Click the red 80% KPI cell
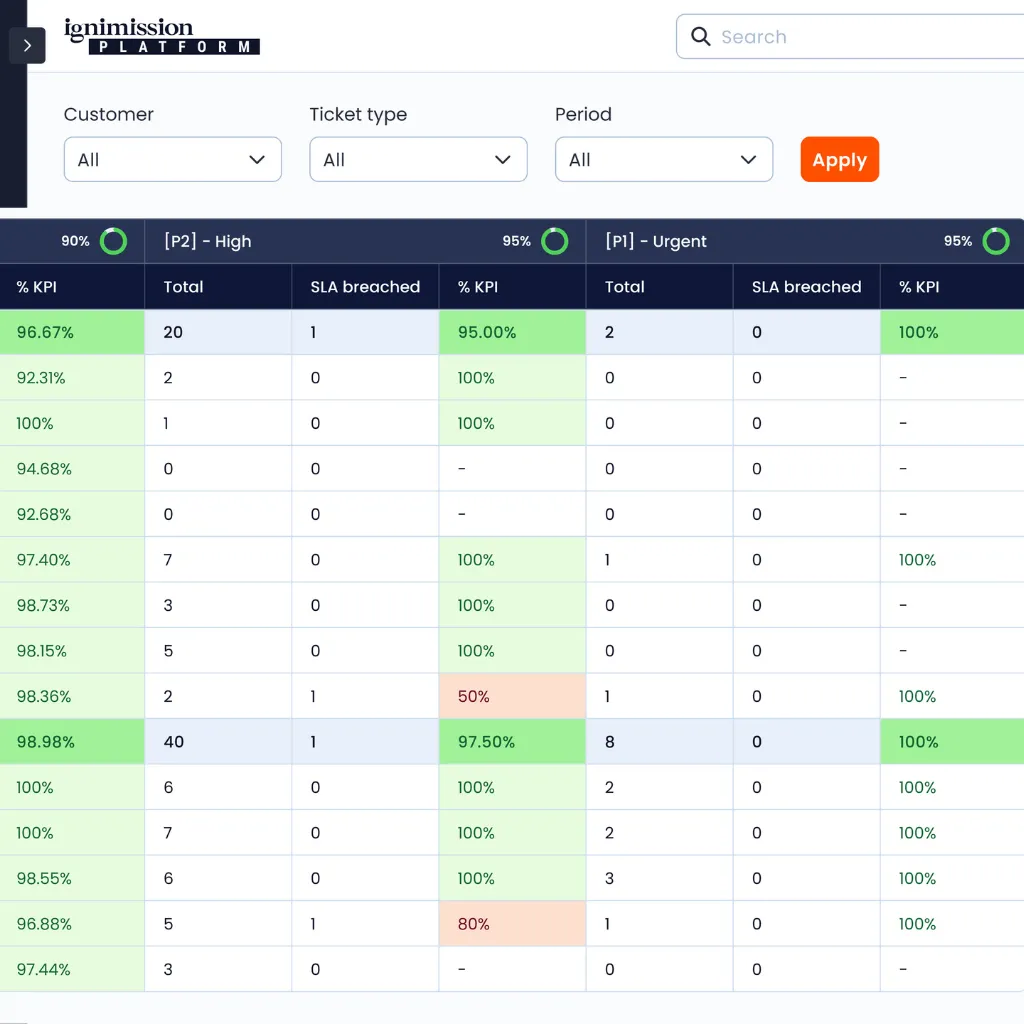Viewport: 1024px width, 1024px height. 512,924
